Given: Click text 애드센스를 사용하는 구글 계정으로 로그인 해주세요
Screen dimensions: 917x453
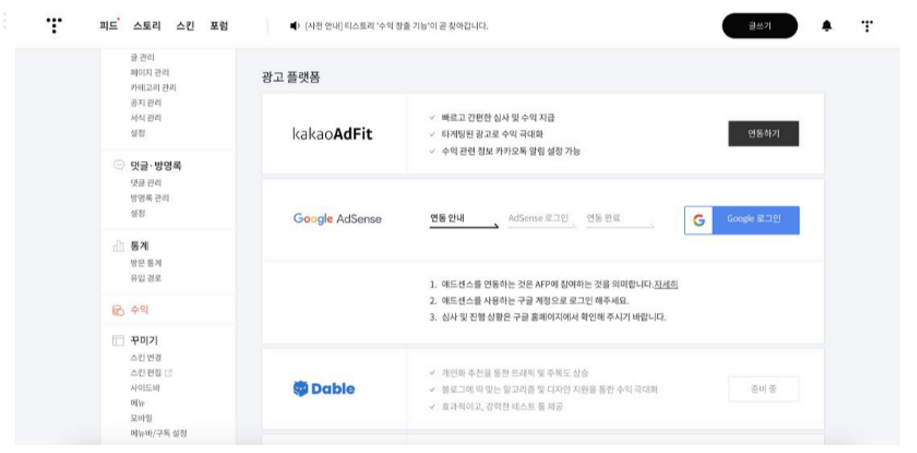Looking at the screenshot, I should (535, 301).
